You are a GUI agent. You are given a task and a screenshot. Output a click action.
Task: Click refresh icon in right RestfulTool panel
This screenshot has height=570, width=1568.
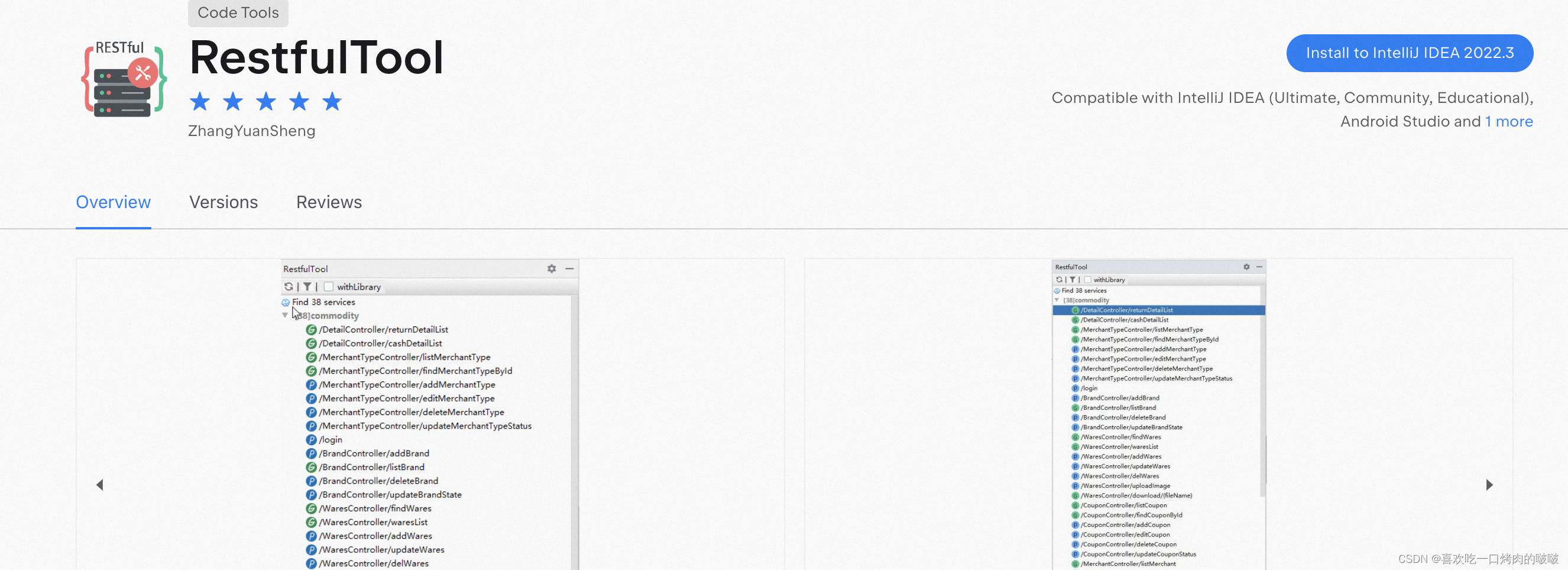coord(1059,280)
